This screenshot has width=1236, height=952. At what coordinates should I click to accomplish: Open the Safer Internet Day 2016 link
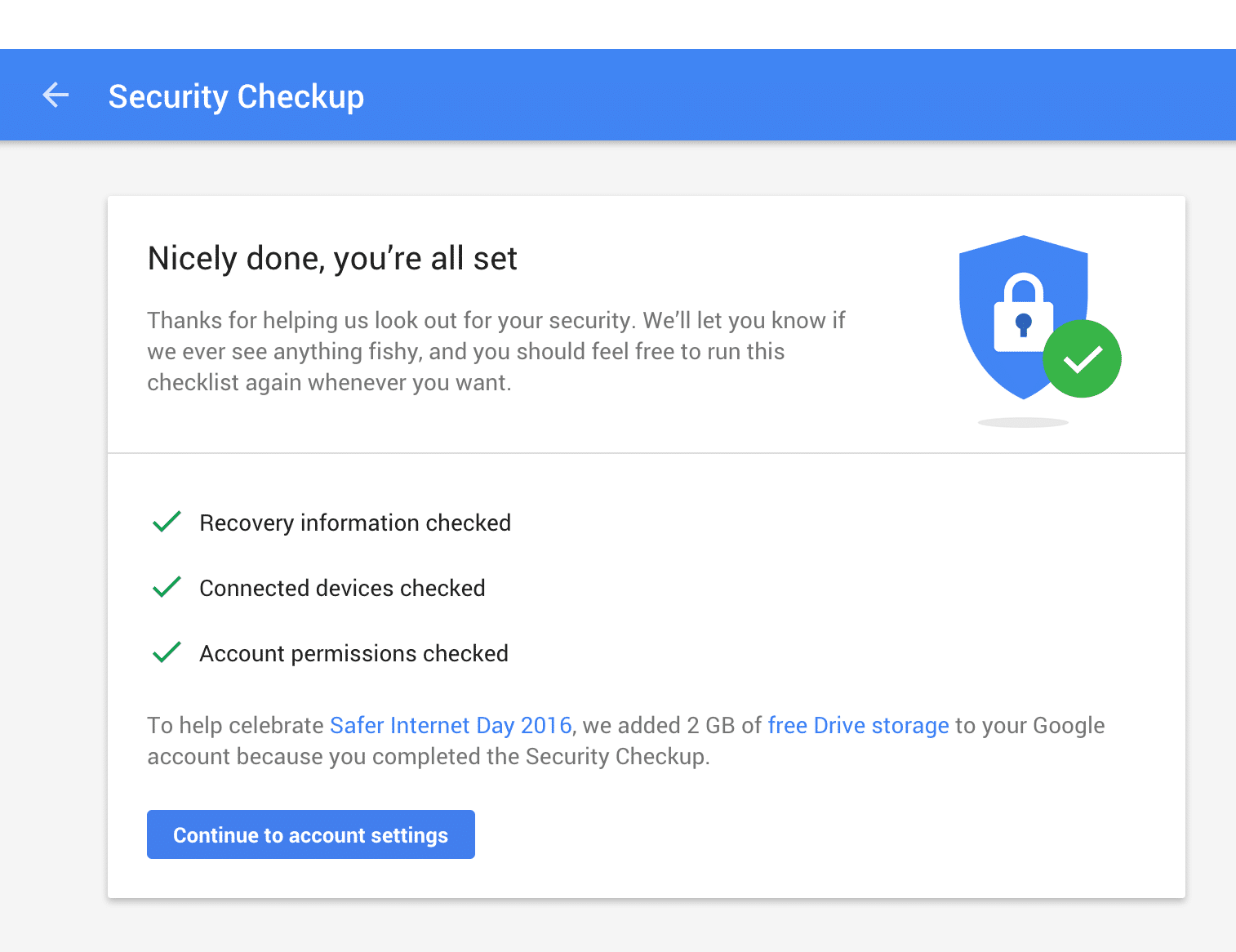point(450,725)
